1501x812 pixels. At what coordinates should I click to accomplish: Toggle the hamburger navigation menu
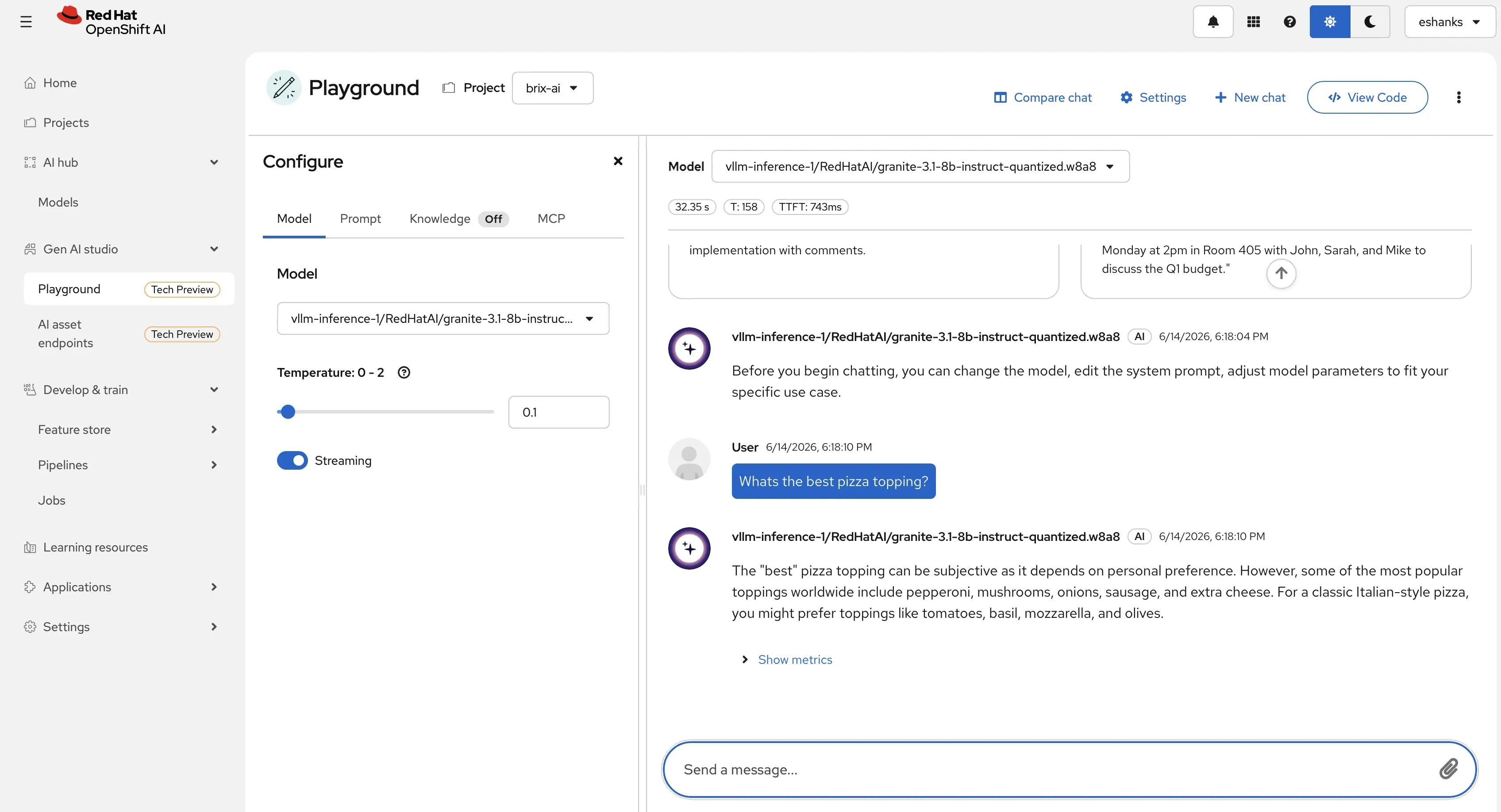coord(26,22)
